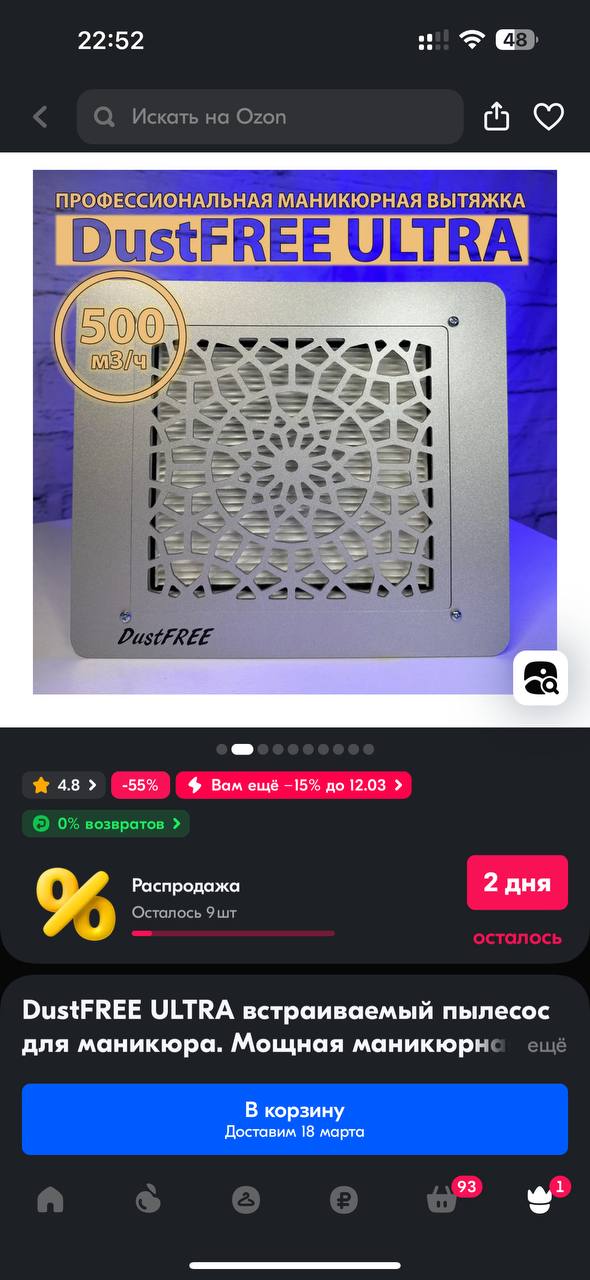Screen dimensions: 590x1280
Task: Tap the sale stock progress bar
Action: (x=233, y=933)
